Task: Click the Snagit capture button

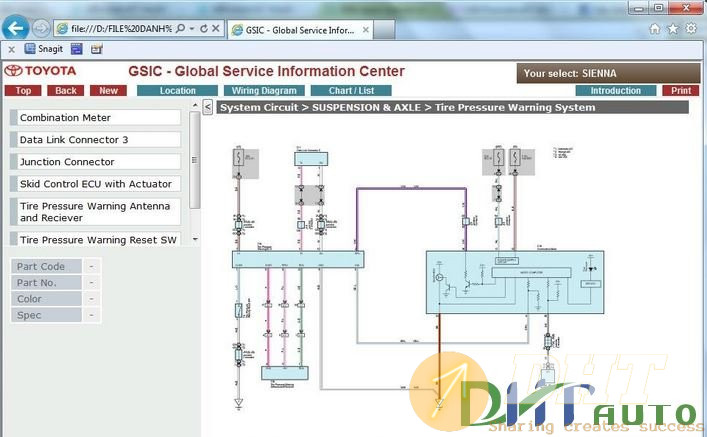Action: point(44,49)
